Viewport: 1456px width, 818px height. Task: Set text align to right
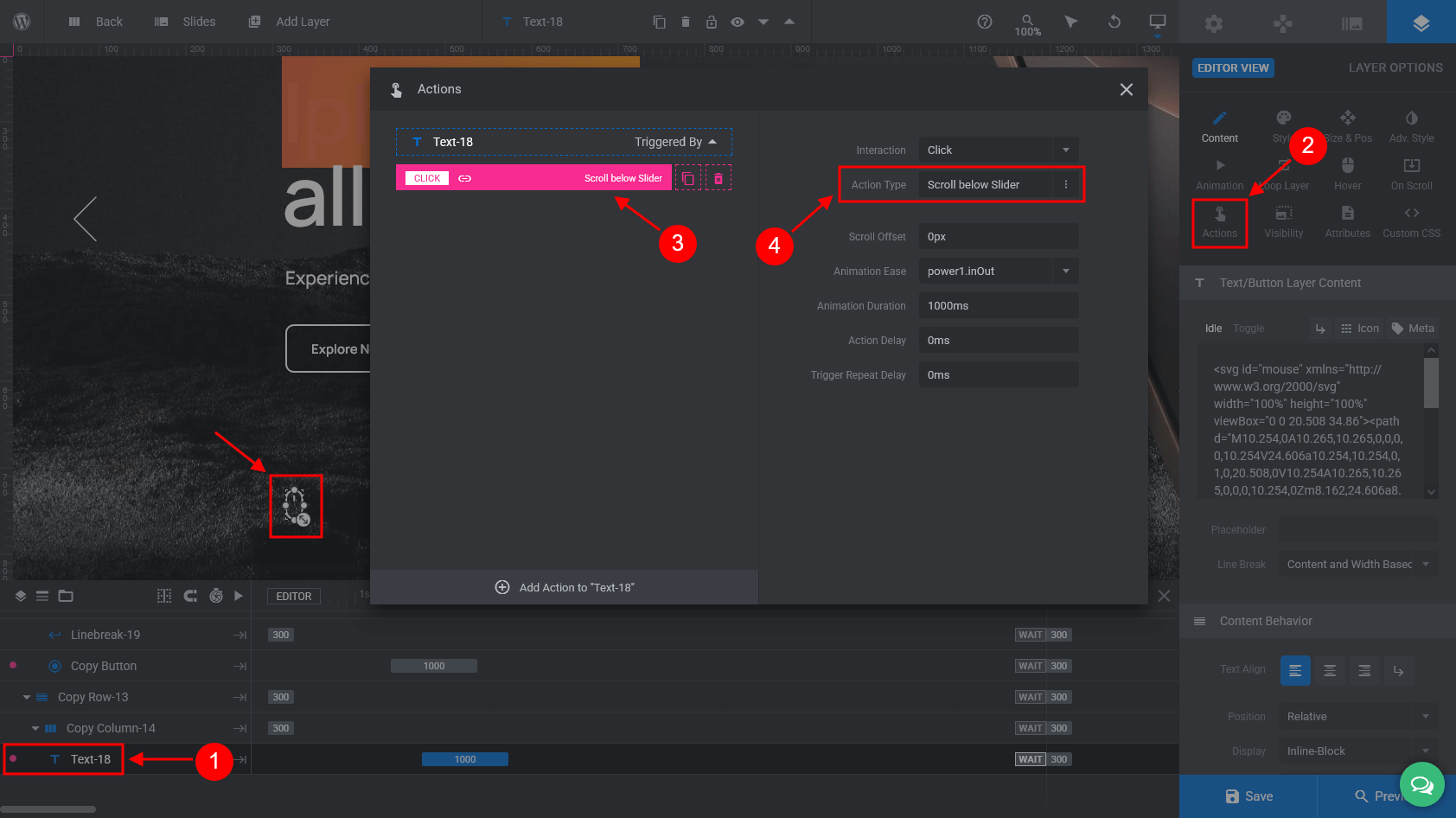coord(1364,671)
